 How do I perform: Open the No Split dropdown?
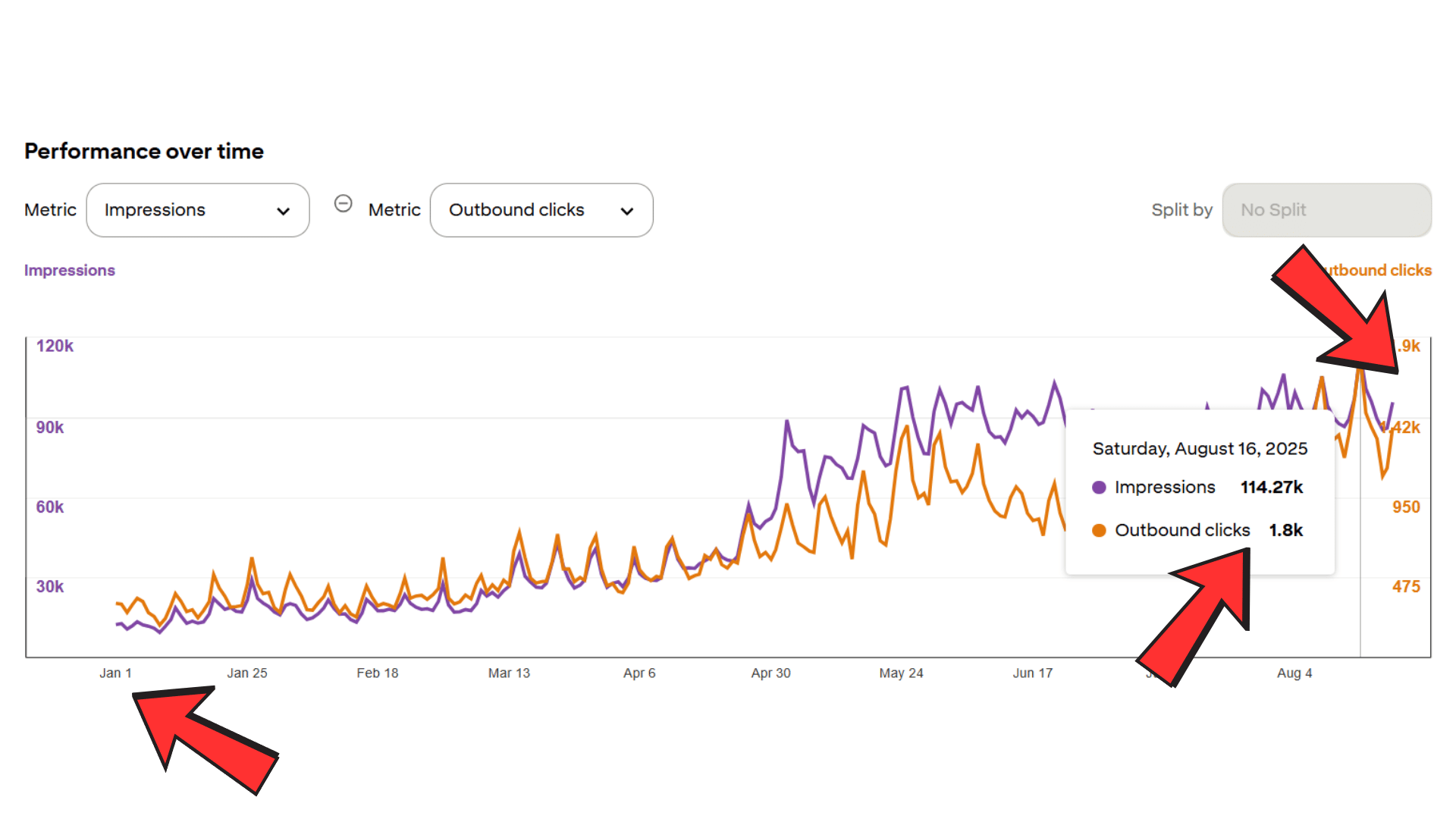pos(1326,210)
